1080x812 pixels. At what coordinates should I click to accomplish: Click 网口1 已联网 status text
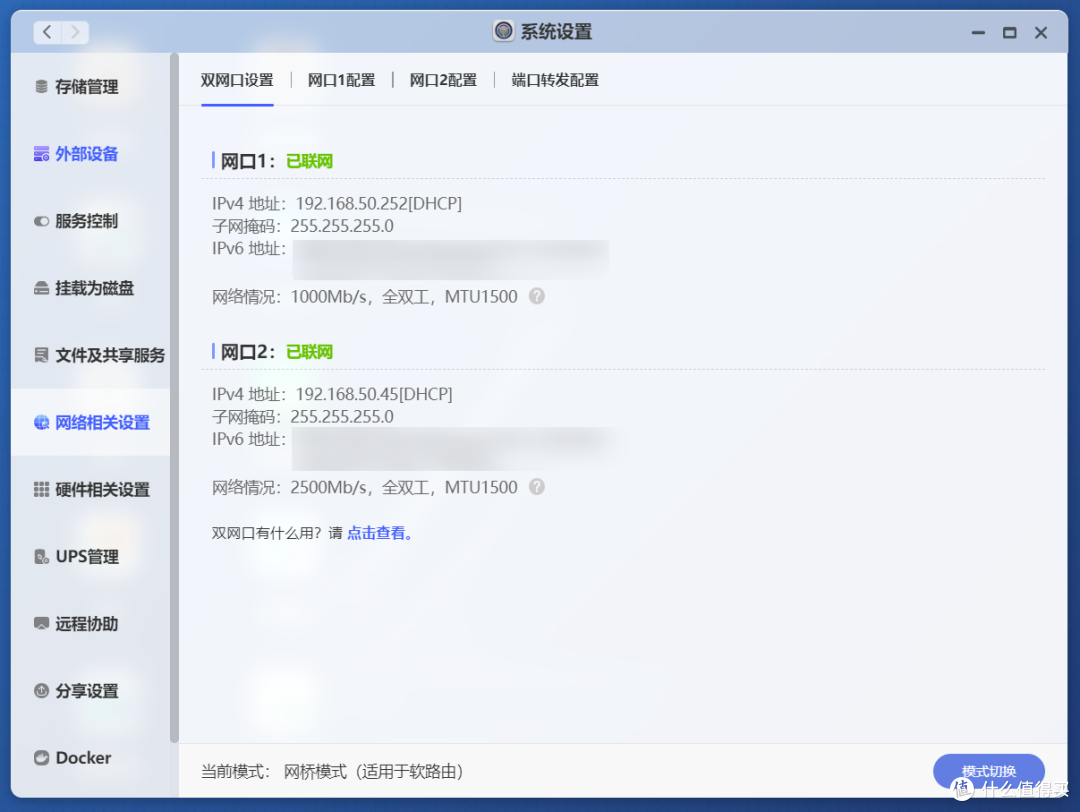click(x=309, y=161)
